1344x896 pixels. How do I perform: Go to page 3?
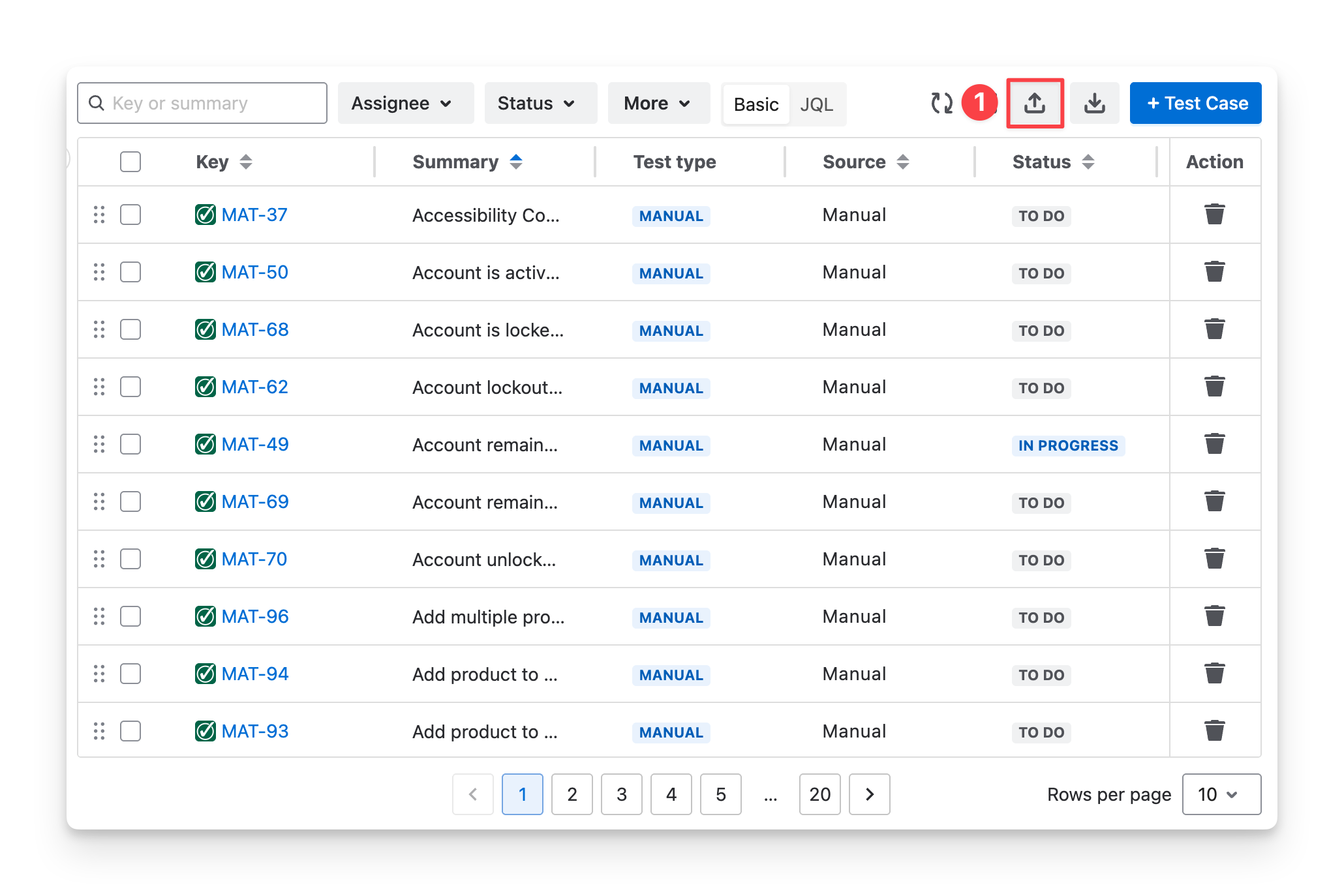pyautogui.click(x=622, y=794)
